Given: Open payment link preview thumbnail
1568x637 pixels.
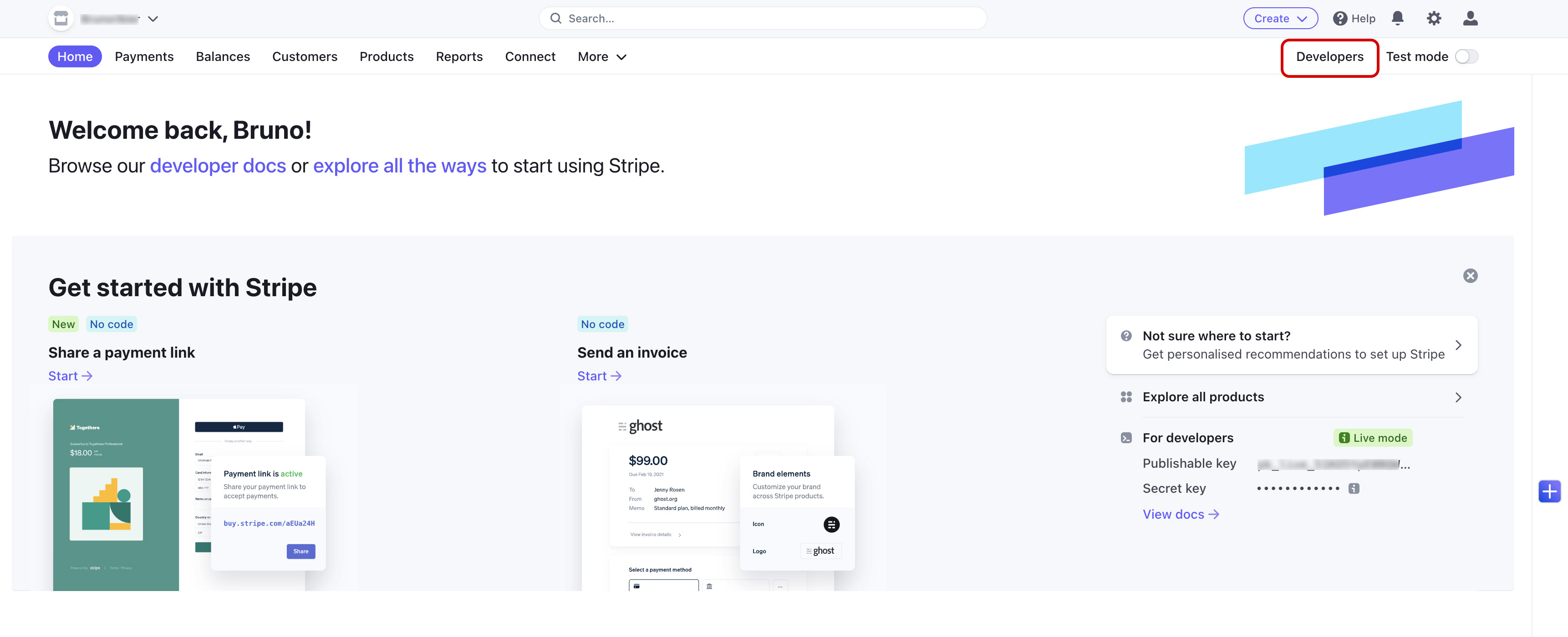Looking at the screenshot, I should click(x=189, y=494).
